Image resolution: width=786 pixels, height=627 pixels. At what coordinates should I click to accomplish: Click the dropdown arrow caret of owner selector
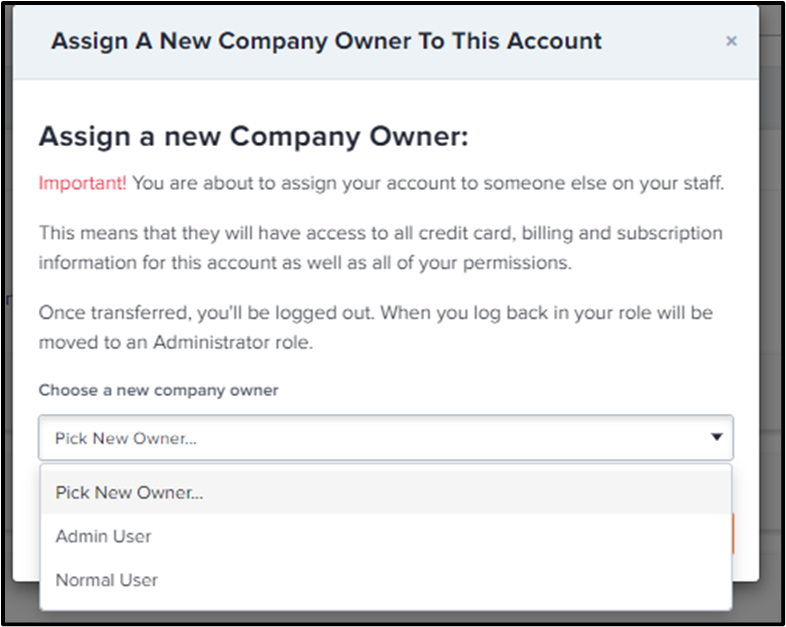(716, 437)
